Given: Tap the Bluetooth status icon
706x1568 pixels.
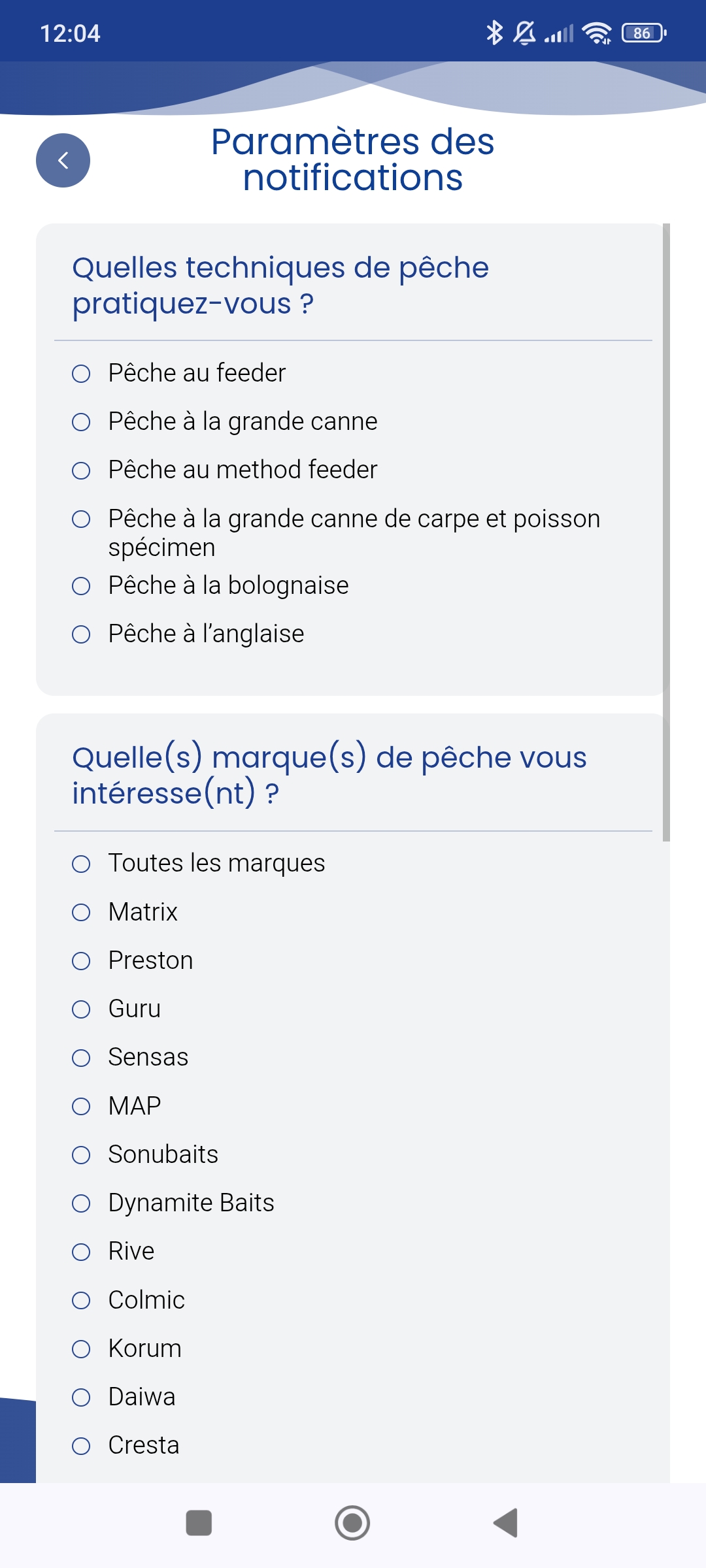Looking at the screenshot, I should coord(495,33).
